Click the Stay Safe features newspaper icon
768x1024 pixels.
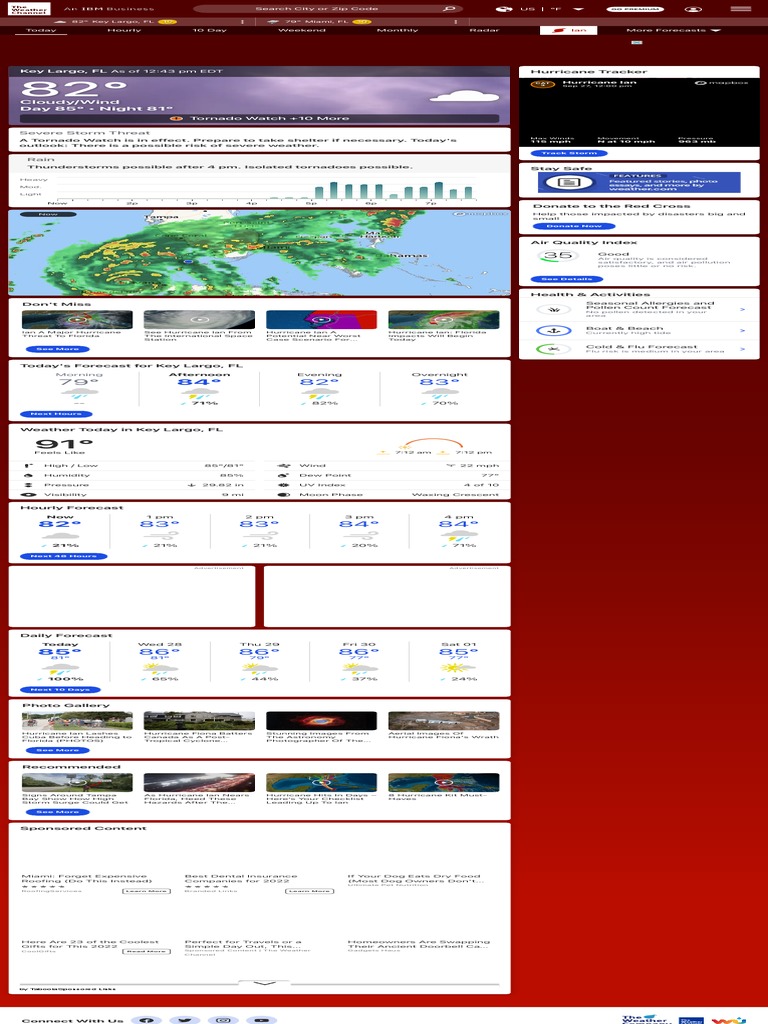point(568,182)
